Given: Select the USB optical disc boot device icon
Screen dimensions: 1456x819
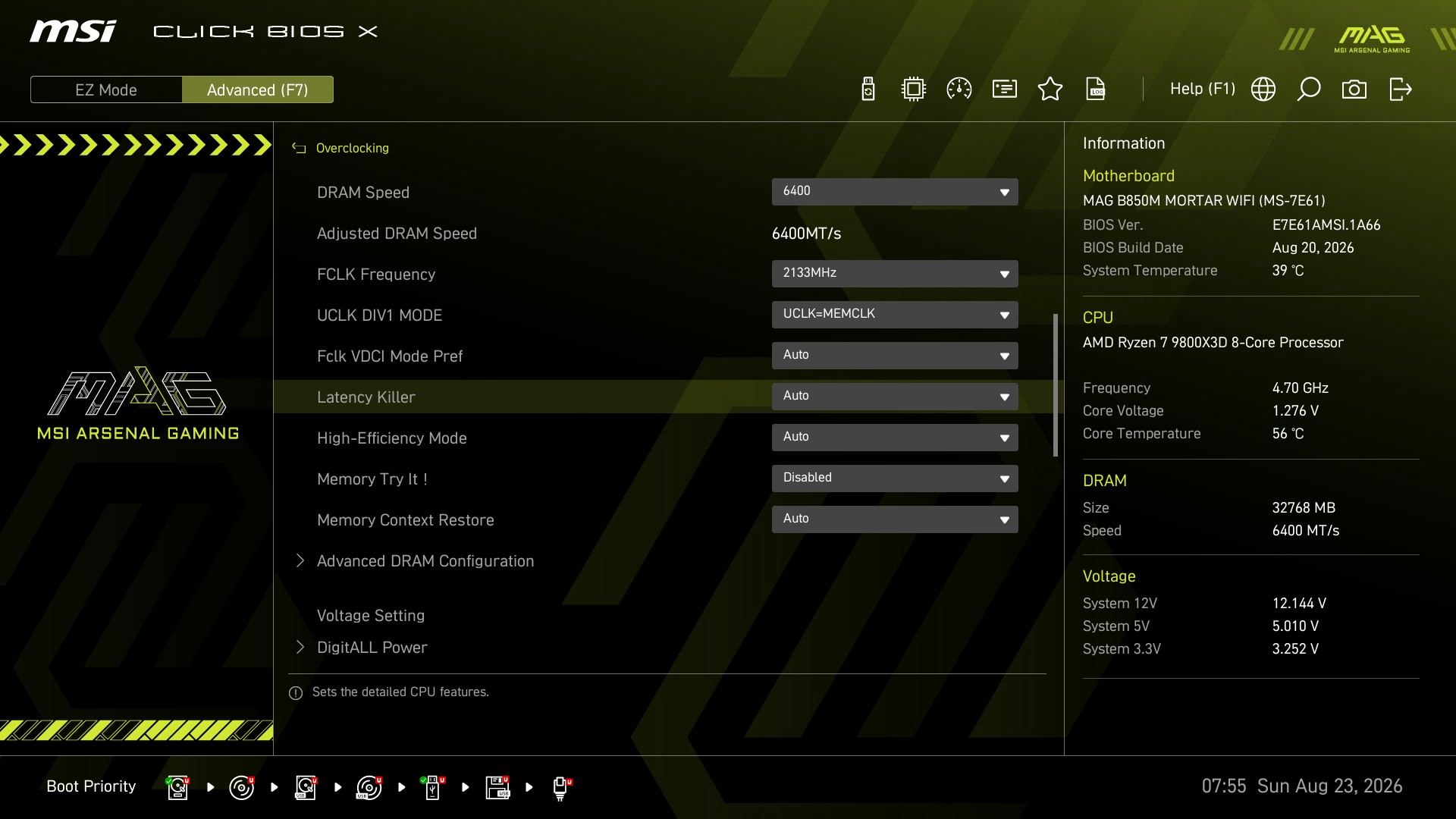Looking at the screenshot, I should 369,787.
